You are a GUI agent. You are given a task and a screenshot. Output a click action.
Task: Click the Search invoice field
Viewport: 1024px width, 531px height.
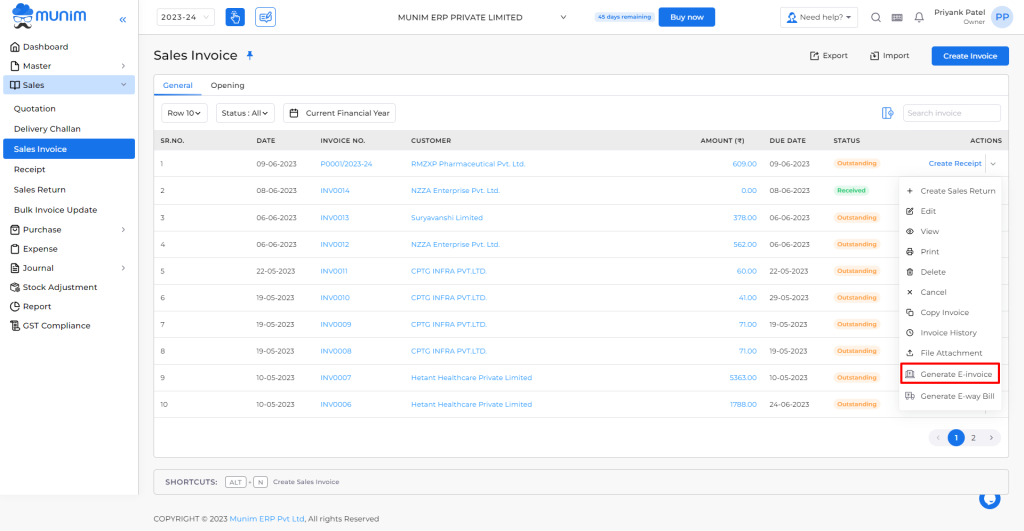(952, 113)
